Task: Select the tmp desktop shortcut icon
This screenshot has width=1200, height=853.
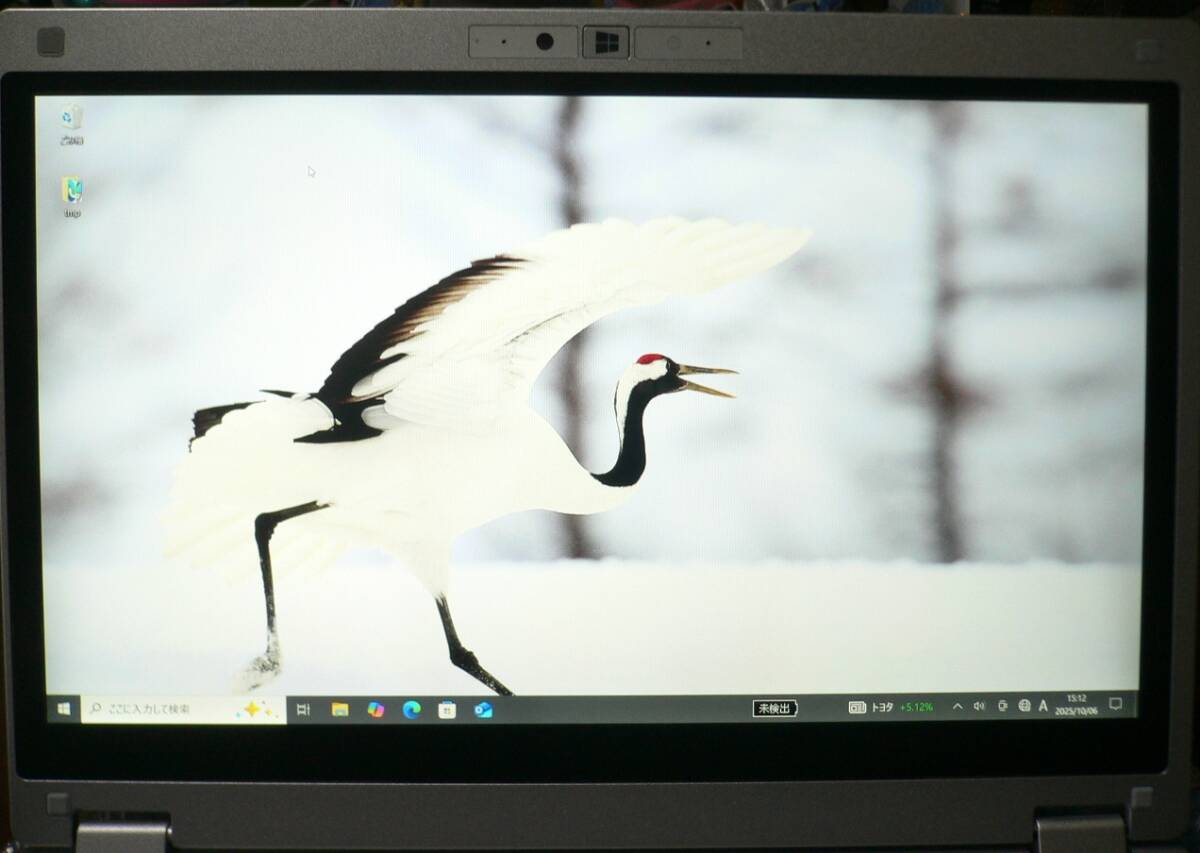Action: coord(72,197)
